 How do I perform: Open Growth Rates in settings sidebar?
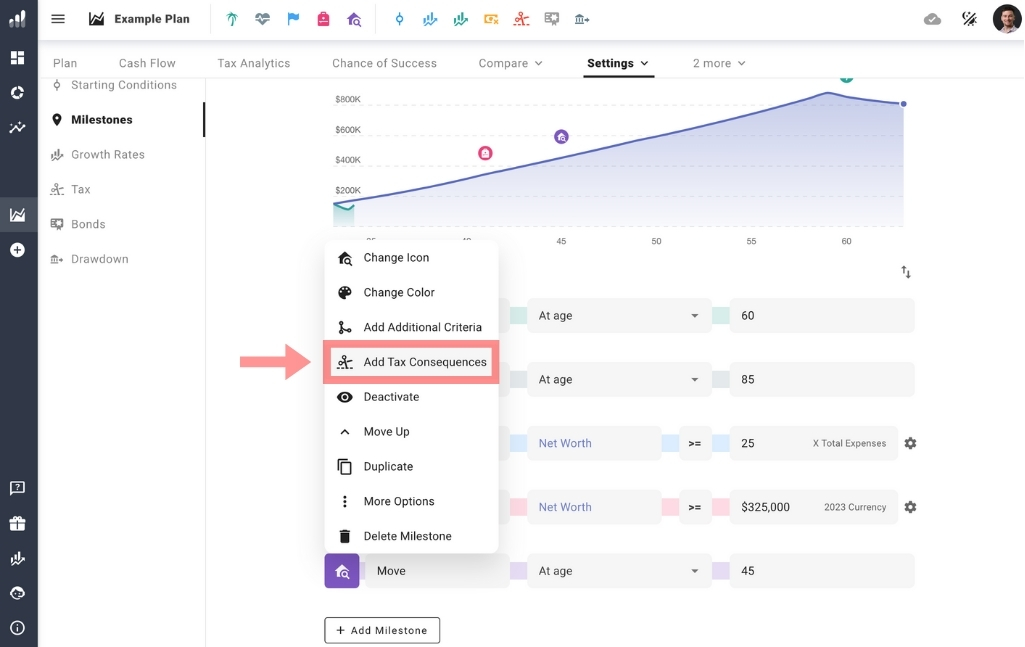coord(107,155)
